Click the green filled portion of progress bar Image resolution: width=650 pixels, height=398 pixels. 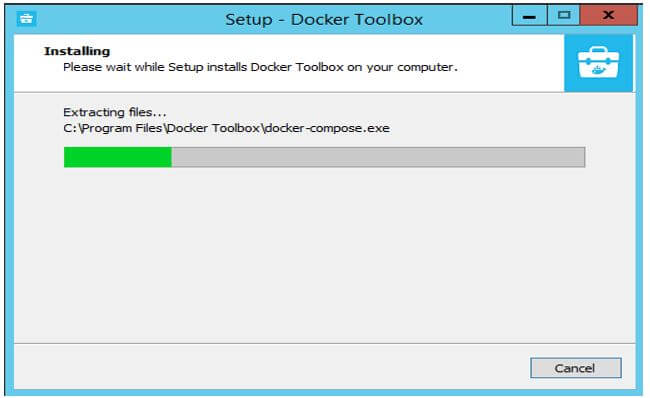[118, 157]
